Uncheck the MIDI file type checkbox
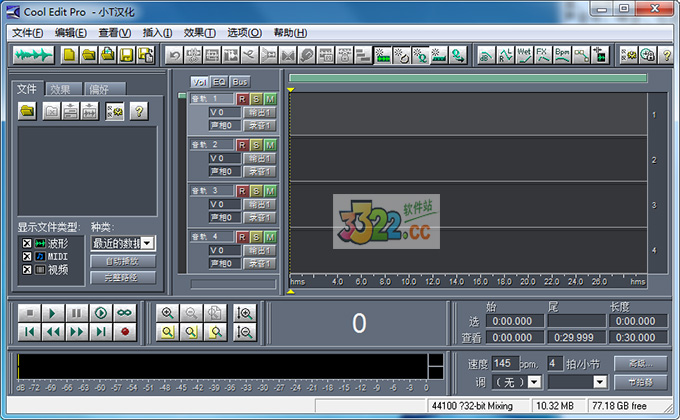Screen dimensions: 680x420 tap(27, 256)
